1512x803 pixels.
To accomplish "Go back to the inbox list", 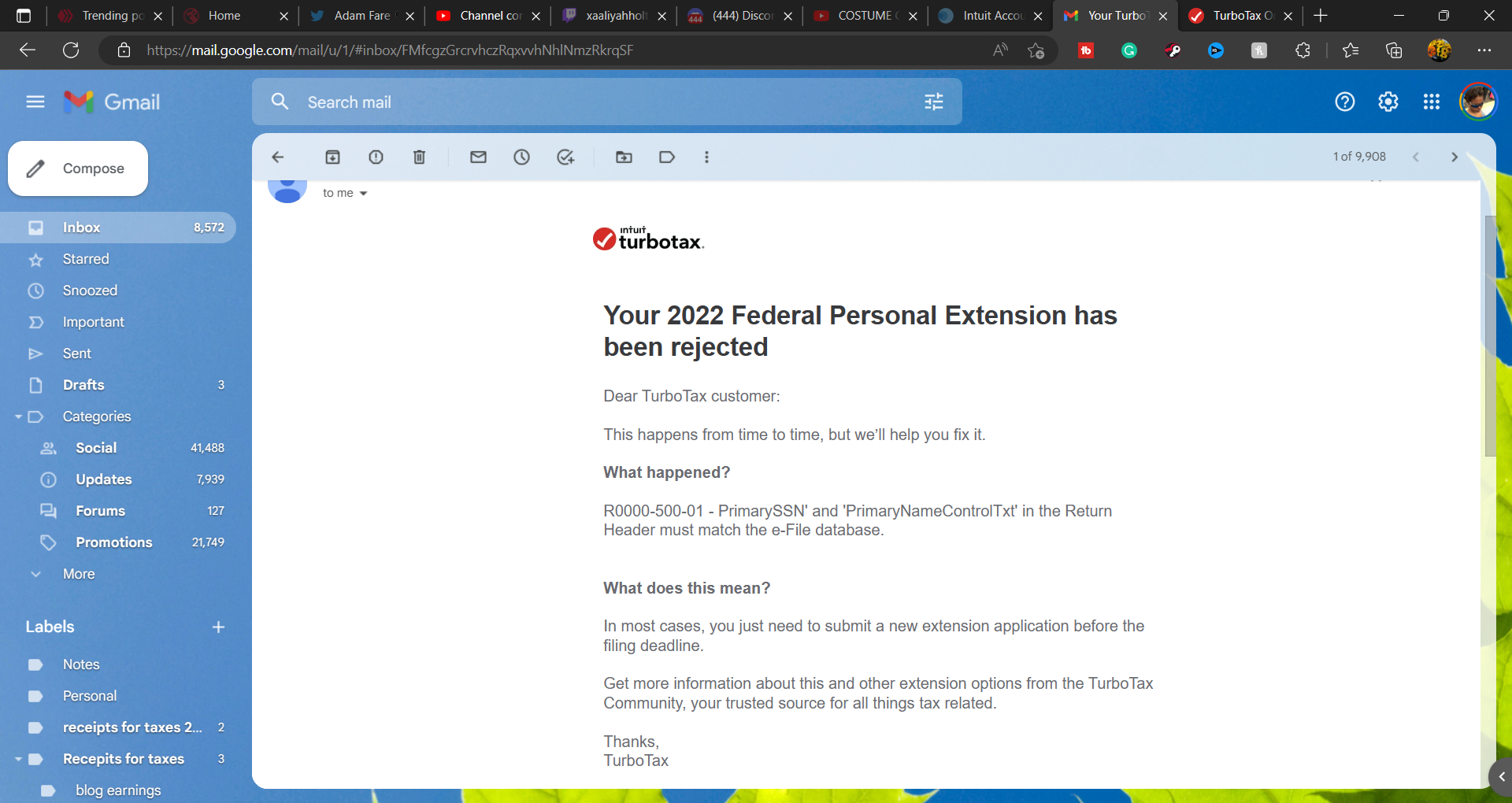I will (x=278, y=157).
